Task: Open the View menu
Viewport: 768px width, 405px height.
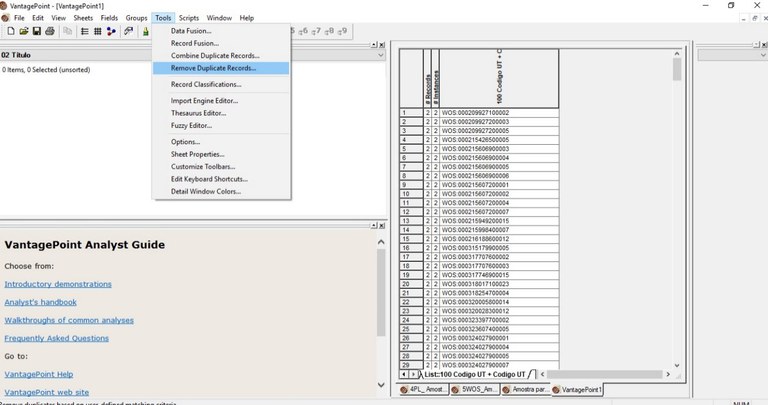Action: [x=58, y=18]
